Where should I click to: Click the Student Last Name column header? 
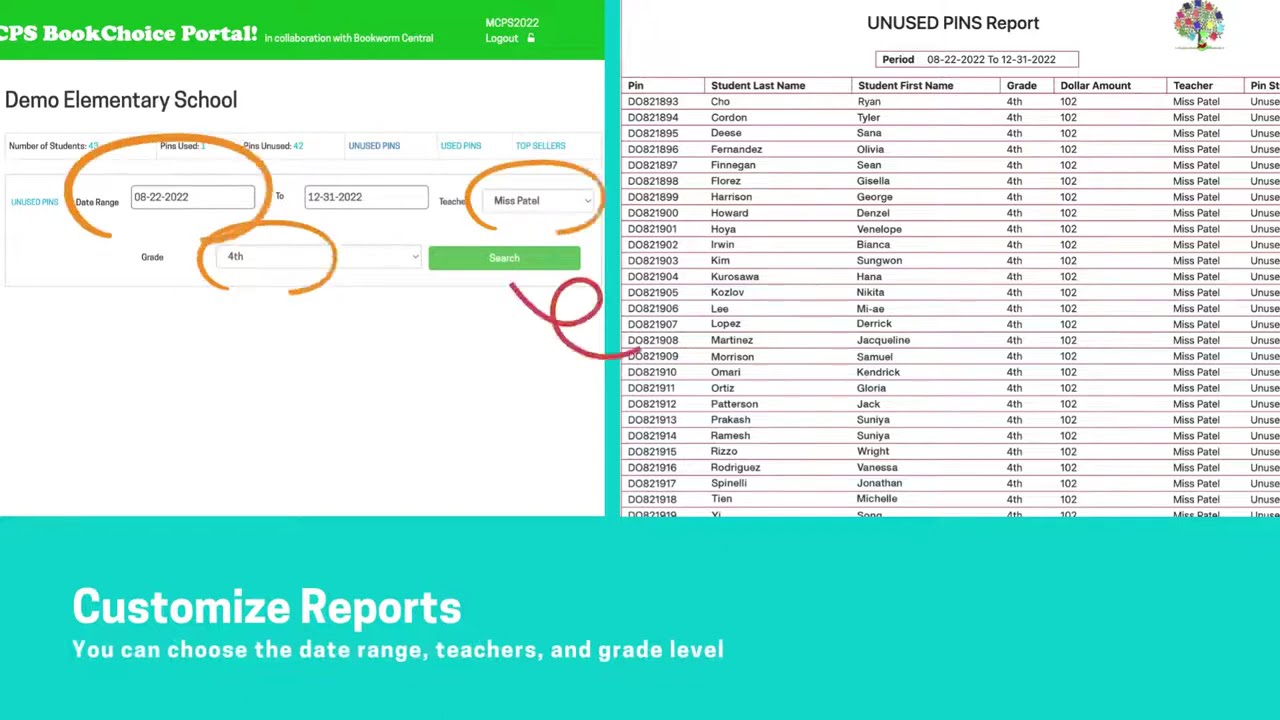[x=758, y=86]
